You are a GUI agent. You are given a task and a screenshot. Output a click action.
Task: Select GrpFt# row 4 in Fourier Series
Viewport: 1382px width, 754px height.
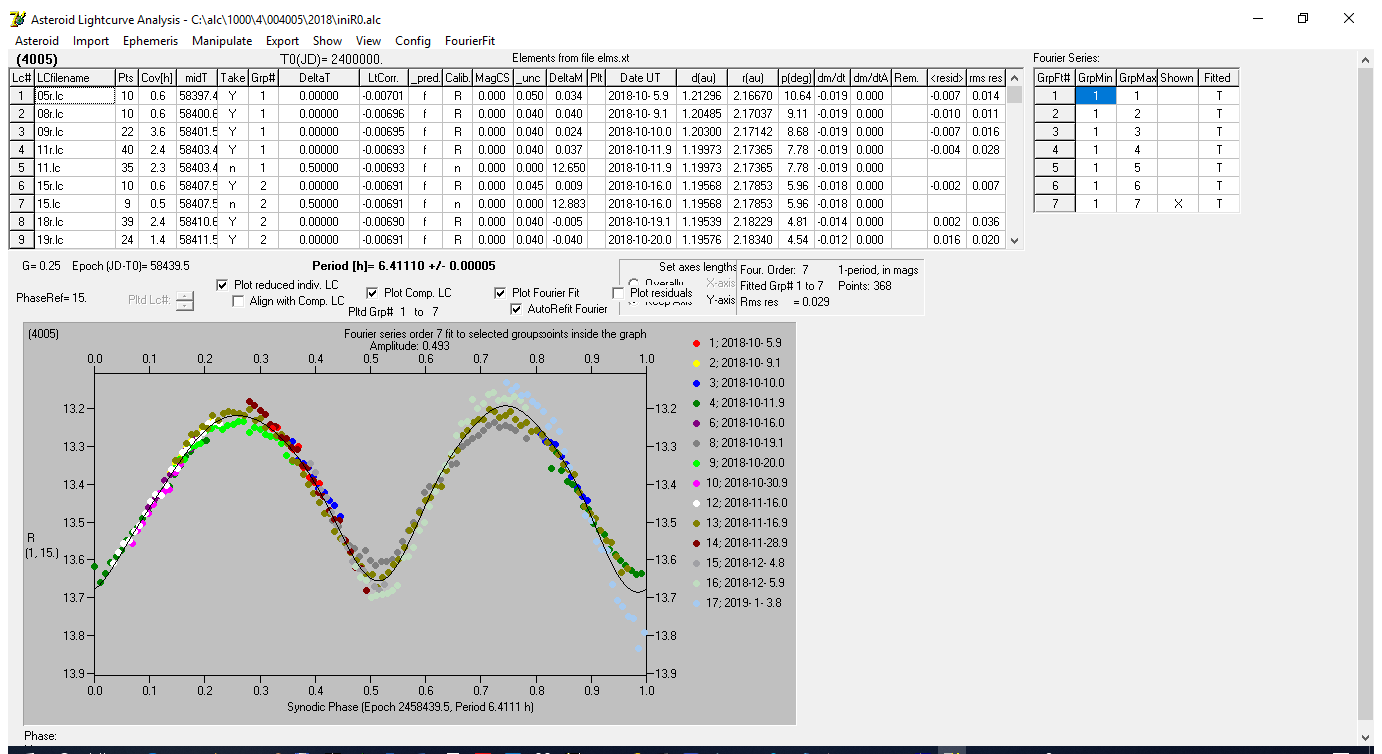[x=1054, y=150]
